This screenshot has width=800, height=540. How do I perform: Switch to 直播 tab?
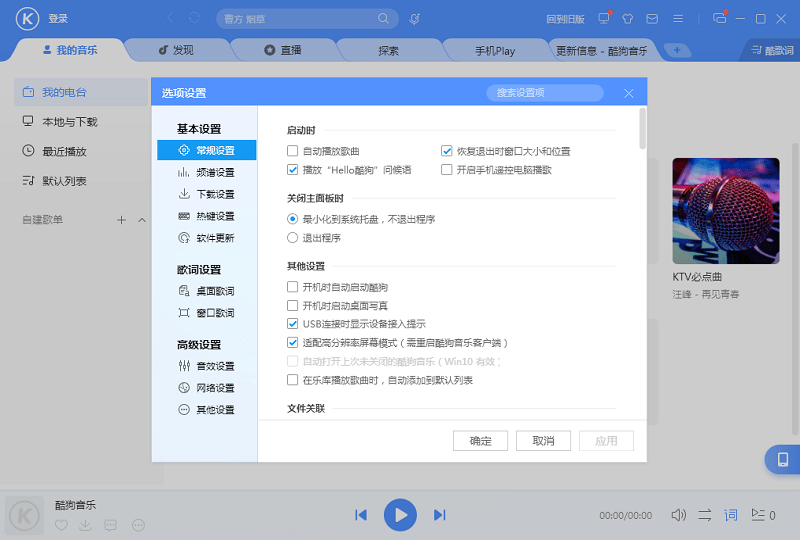(283, 50)
